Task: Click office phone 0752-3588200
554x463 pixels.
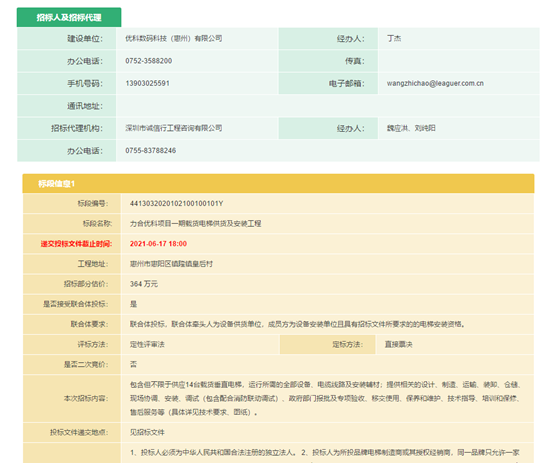Action: [x=148, y=61]
